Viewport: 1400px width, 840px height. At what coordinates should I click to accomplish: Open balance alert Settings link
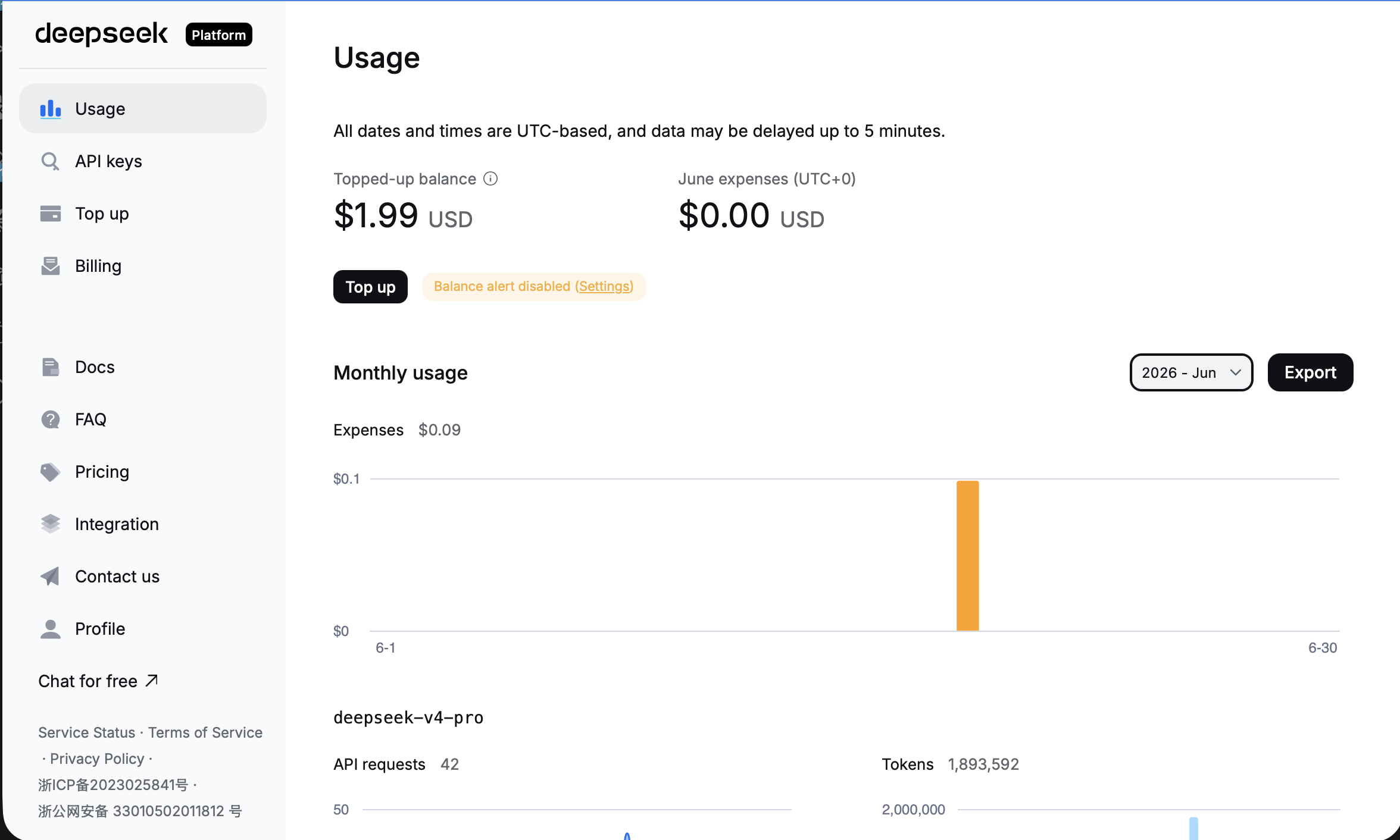604,286
